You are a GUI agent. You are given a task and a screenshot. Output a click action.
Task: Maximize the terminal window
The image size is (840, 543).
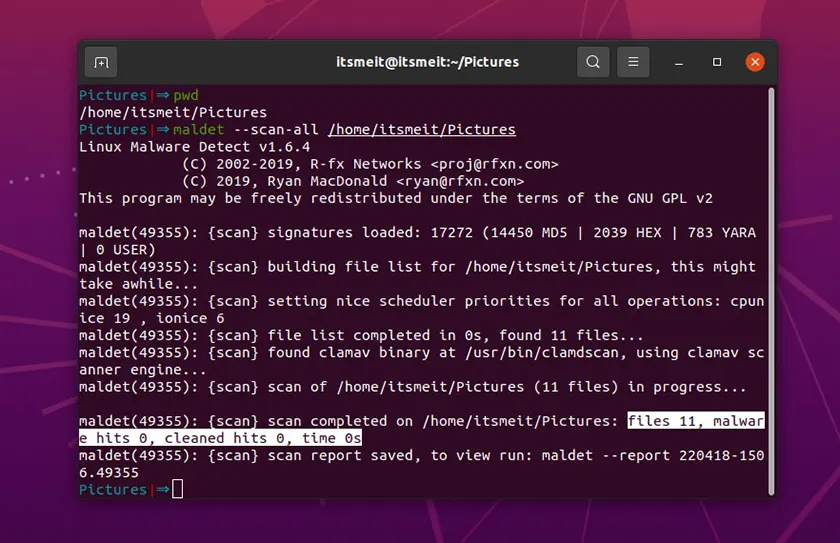[x=717, y=62]
